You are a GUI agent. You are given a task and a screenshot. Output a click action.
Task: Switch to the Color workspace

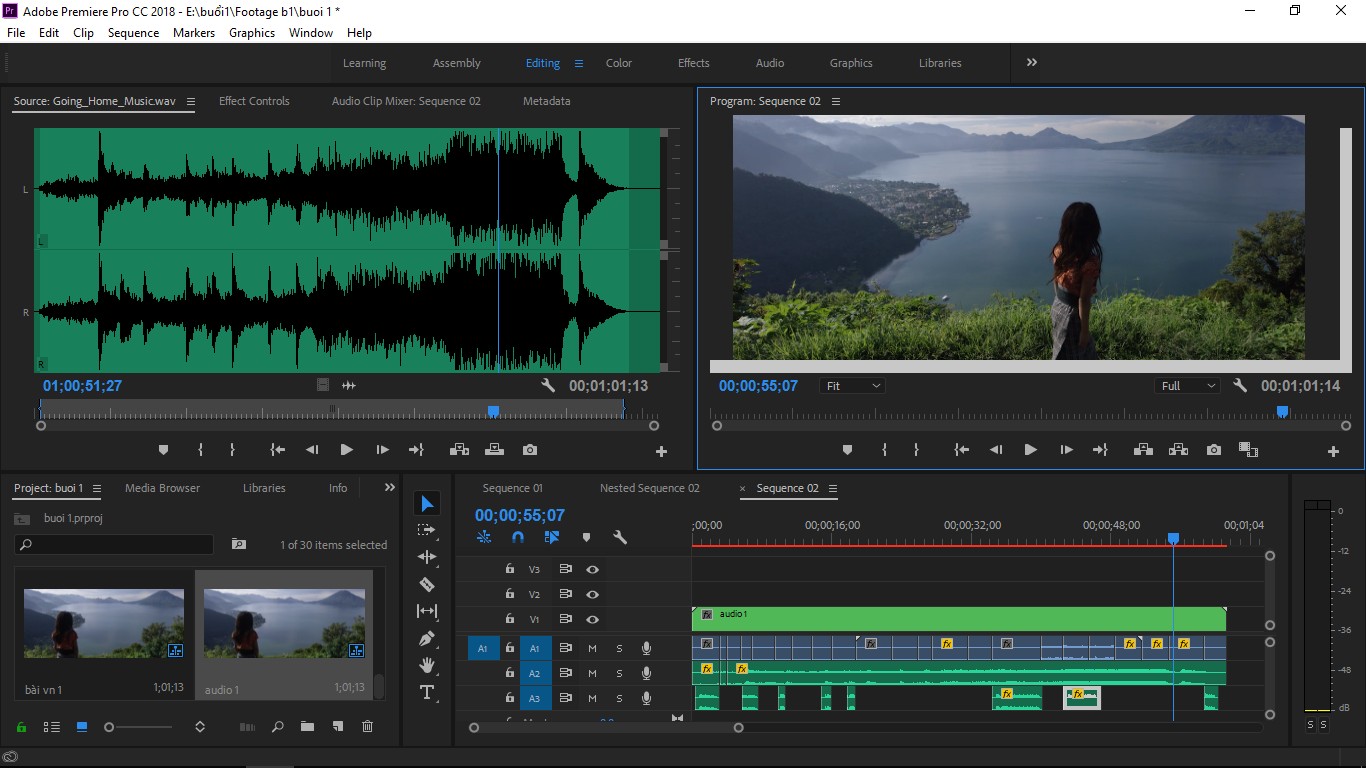click(619, 63)
